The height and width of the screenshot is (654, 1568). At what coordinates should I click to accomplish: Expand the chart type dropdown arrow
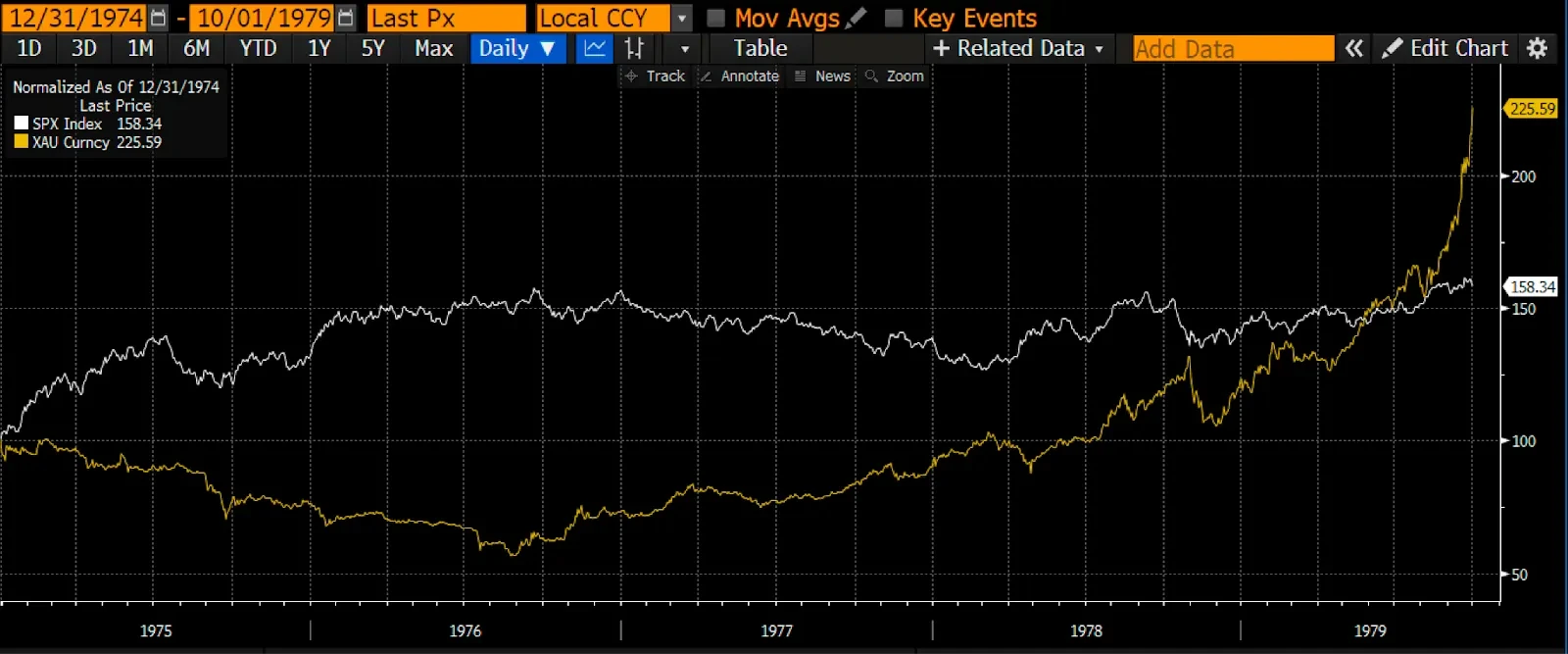(685, 48)
